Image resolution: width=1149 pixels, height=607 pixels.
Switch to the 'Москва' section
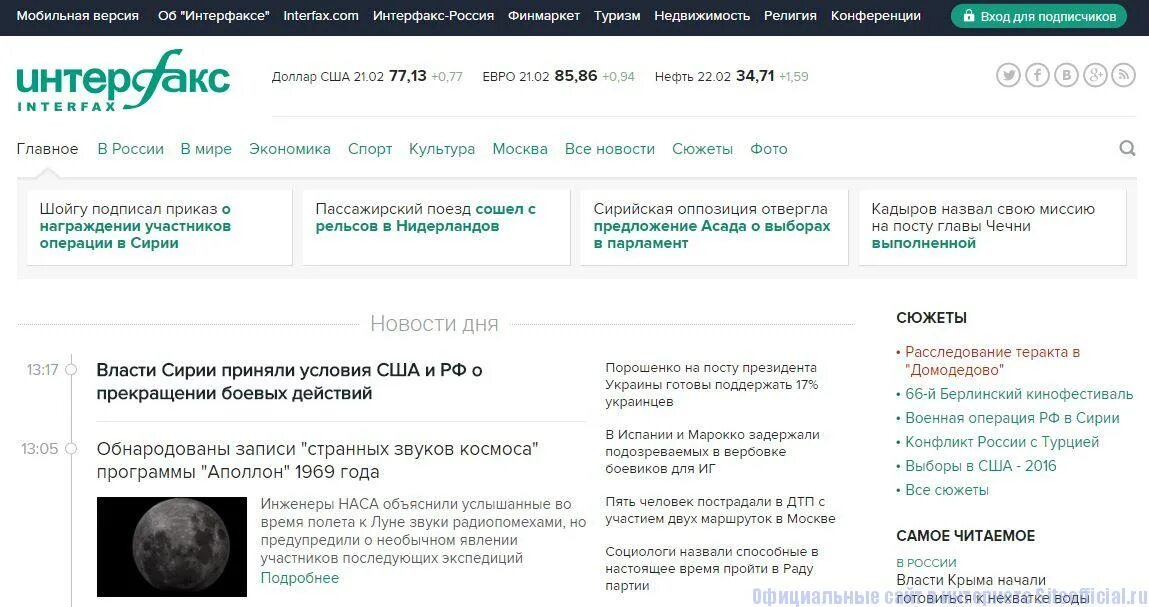pyautogui.click(x=520, y=149)
